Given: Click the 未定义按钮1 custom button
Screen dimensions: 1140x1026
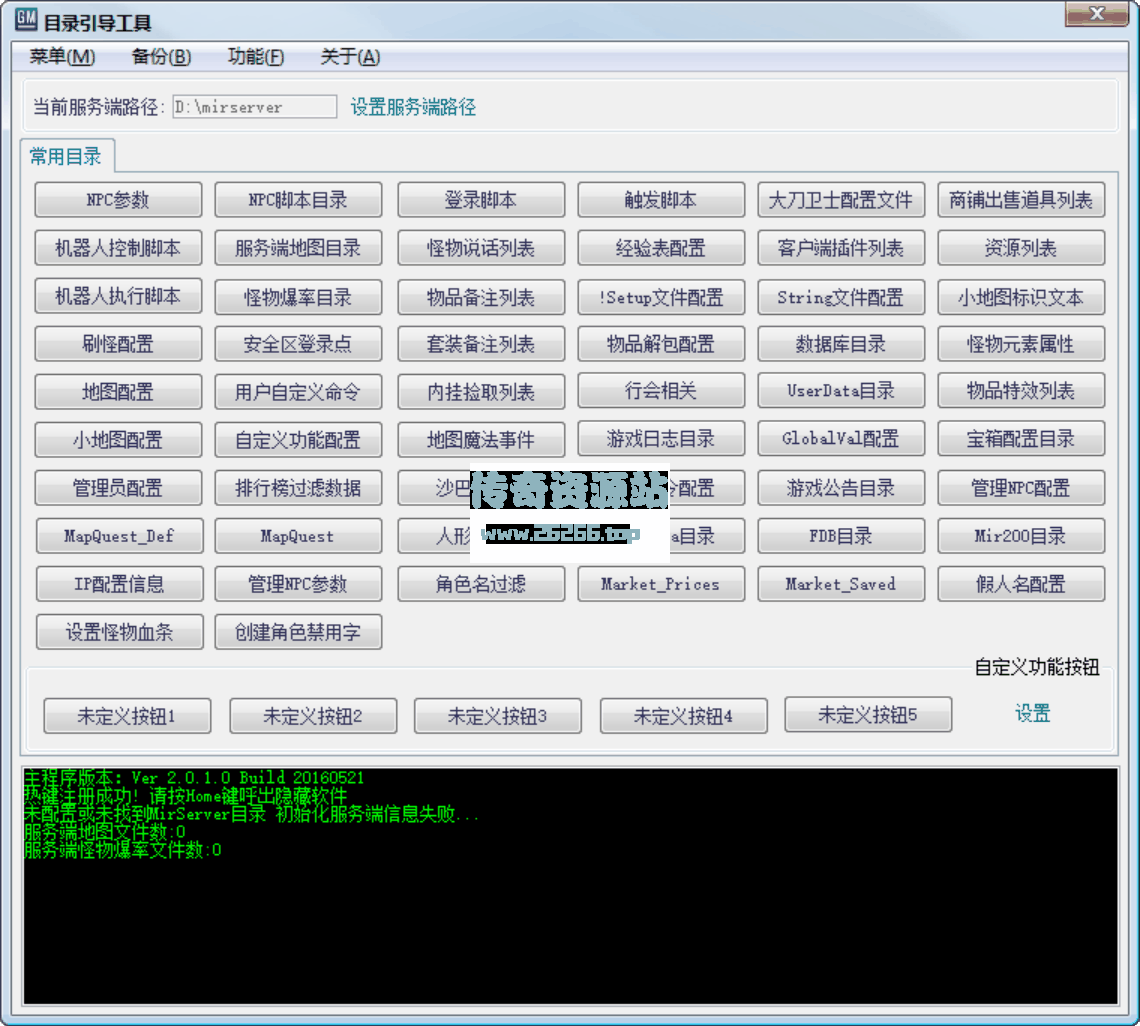Looking at the screenshot, I should coord(127,715).
